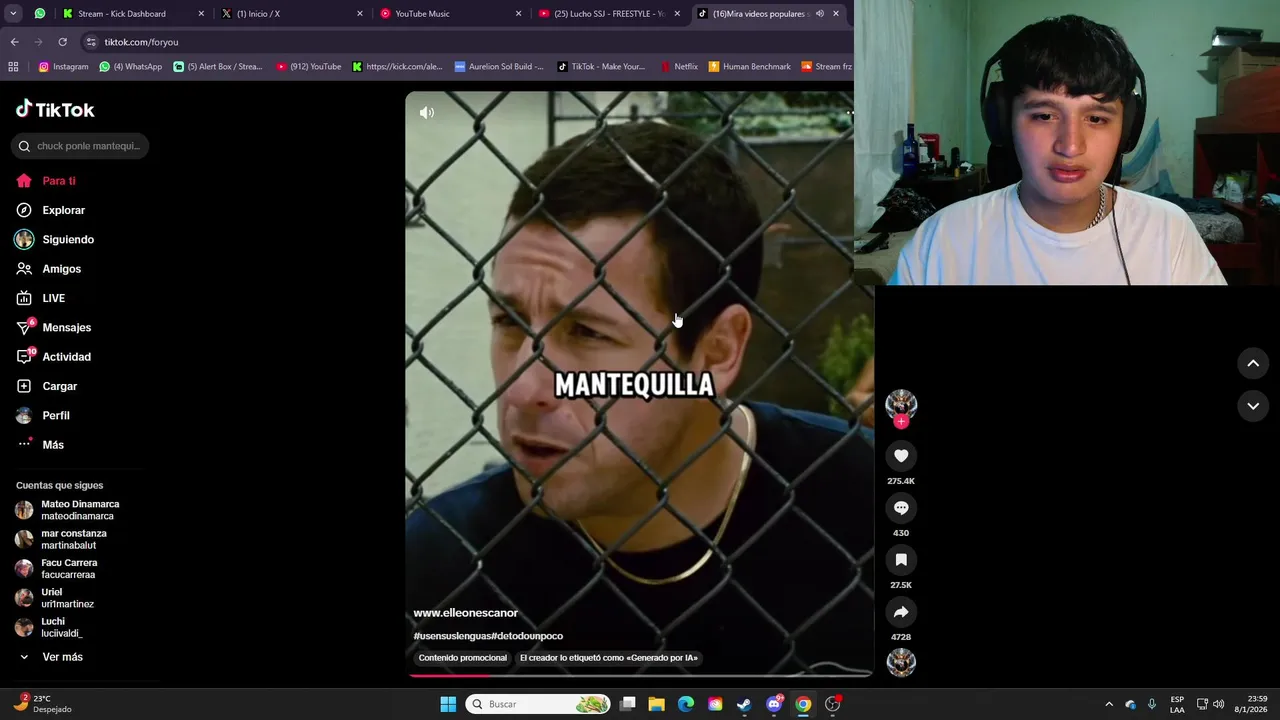This screenshot has height=720, width=1280.
Task: Open the Instagram bookmark
Action: [x=63, y=67]
